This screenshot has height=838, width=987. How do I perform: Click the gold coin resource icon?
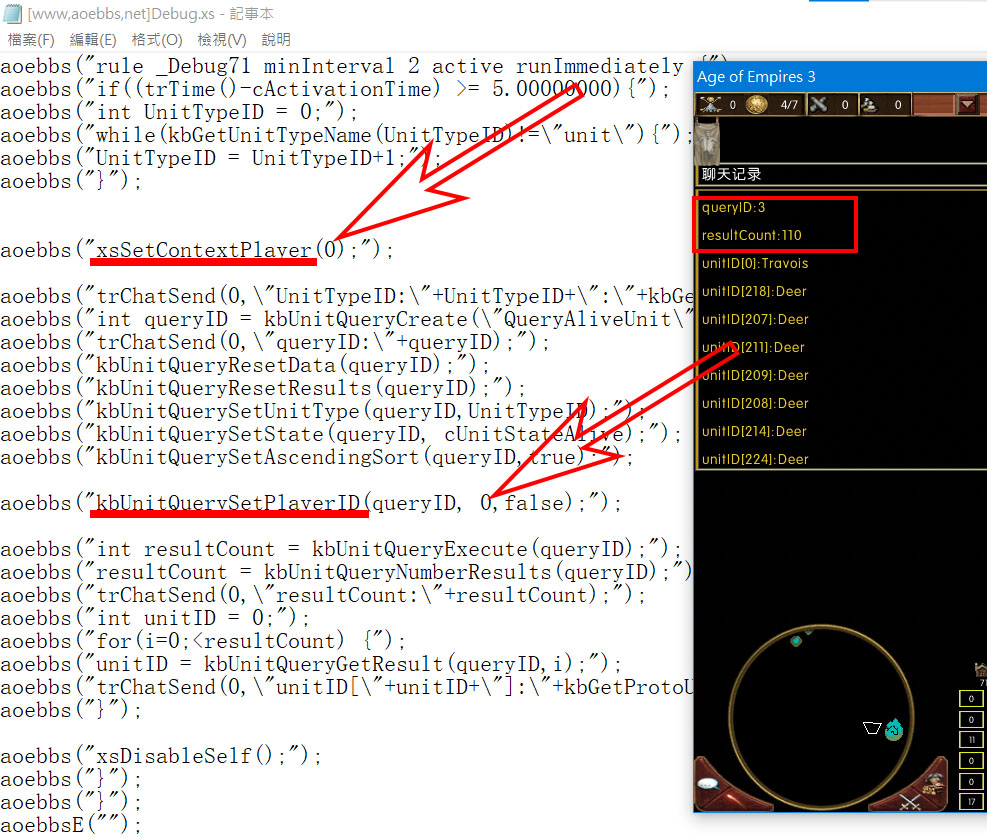click(757, 105)
